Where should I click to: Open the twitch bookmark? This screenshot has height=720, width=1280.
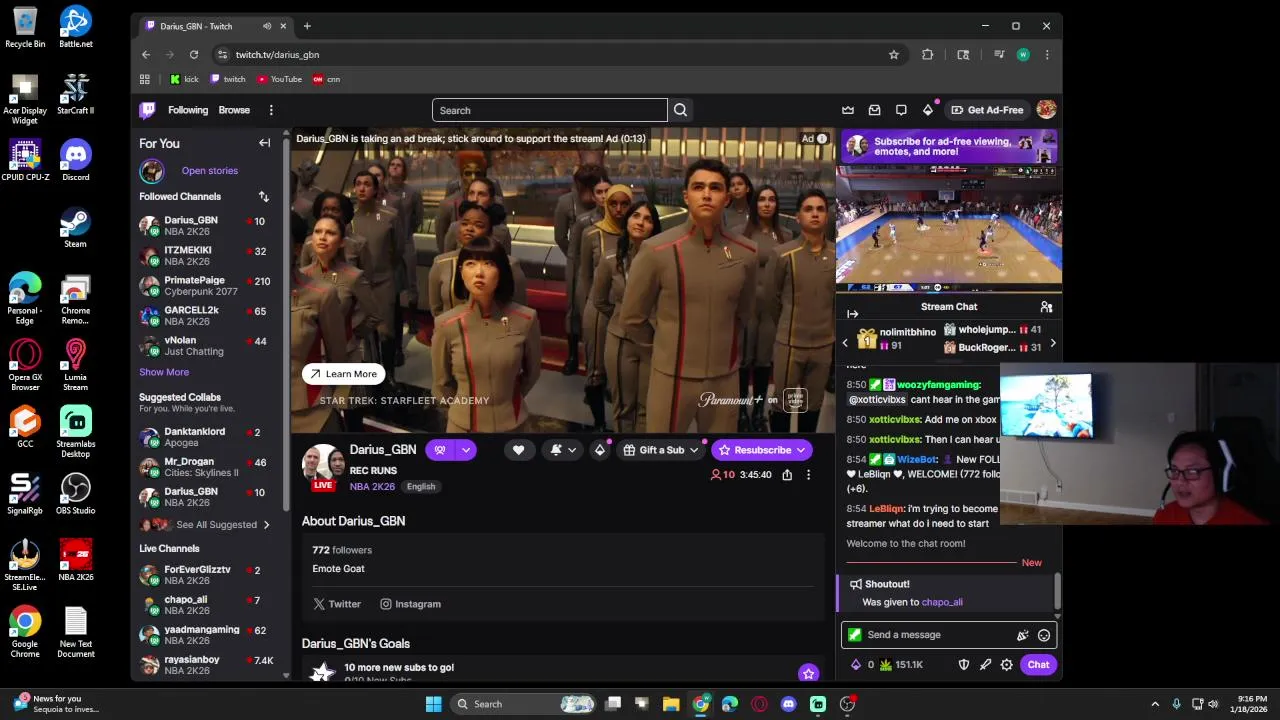tap(228, 79)
